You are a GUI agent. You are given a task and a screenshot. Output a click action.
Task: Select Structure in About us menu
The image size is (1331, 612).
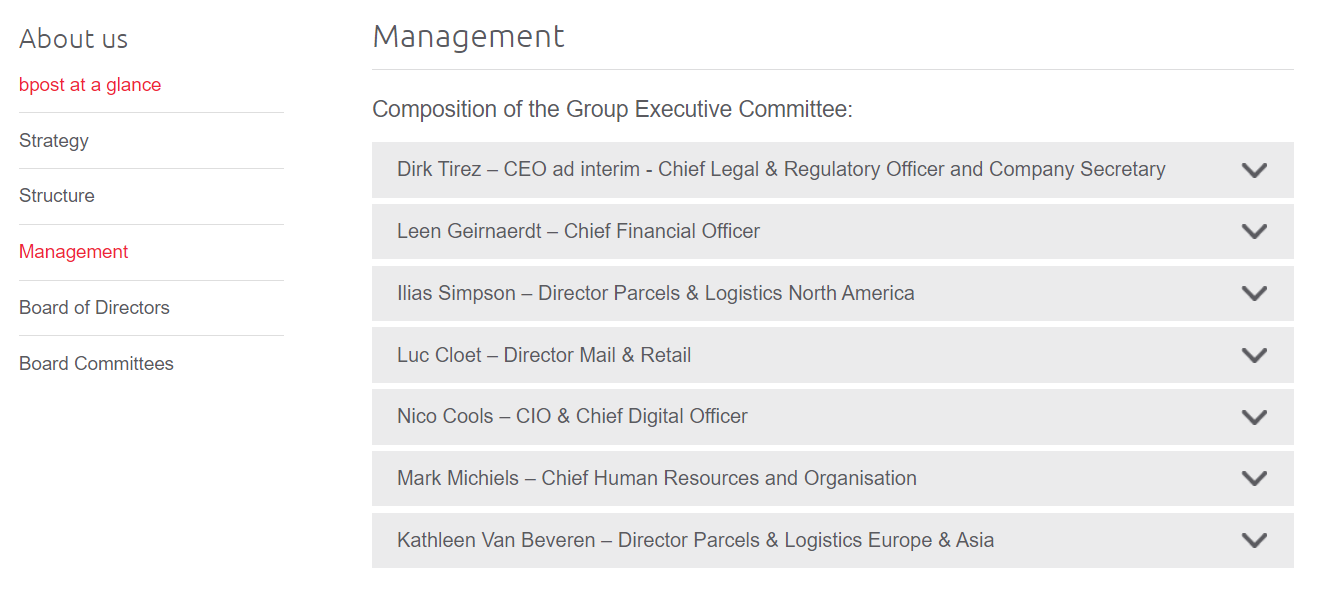(57, 196)
